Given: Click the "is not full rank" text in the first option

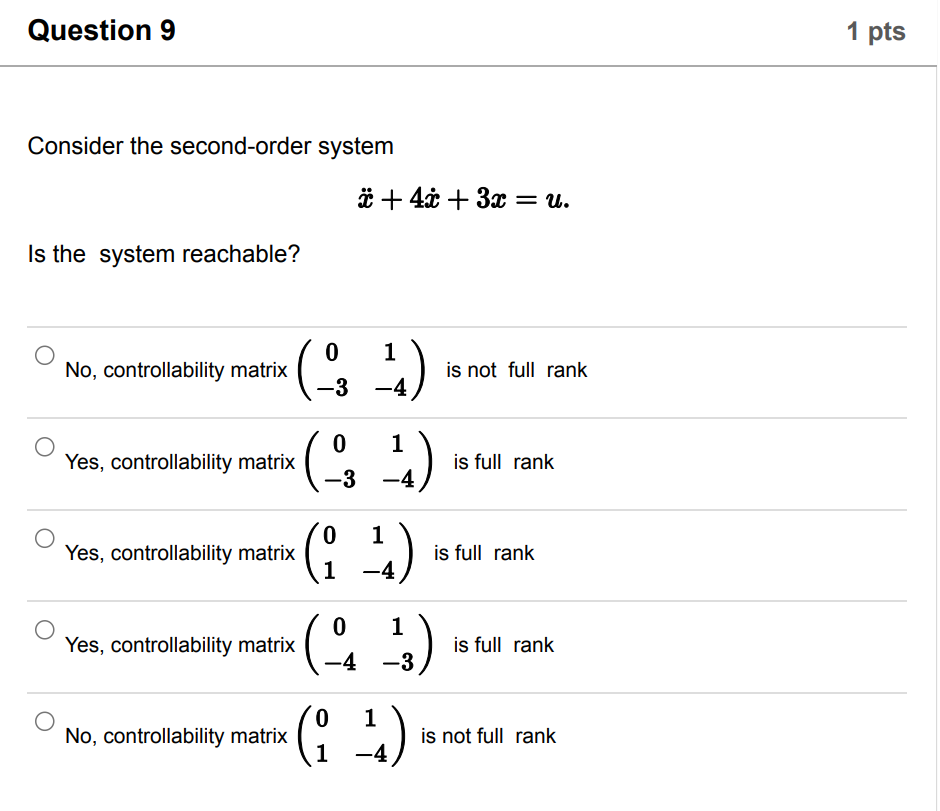Looking at the screenshot, I should click(517, 369).
